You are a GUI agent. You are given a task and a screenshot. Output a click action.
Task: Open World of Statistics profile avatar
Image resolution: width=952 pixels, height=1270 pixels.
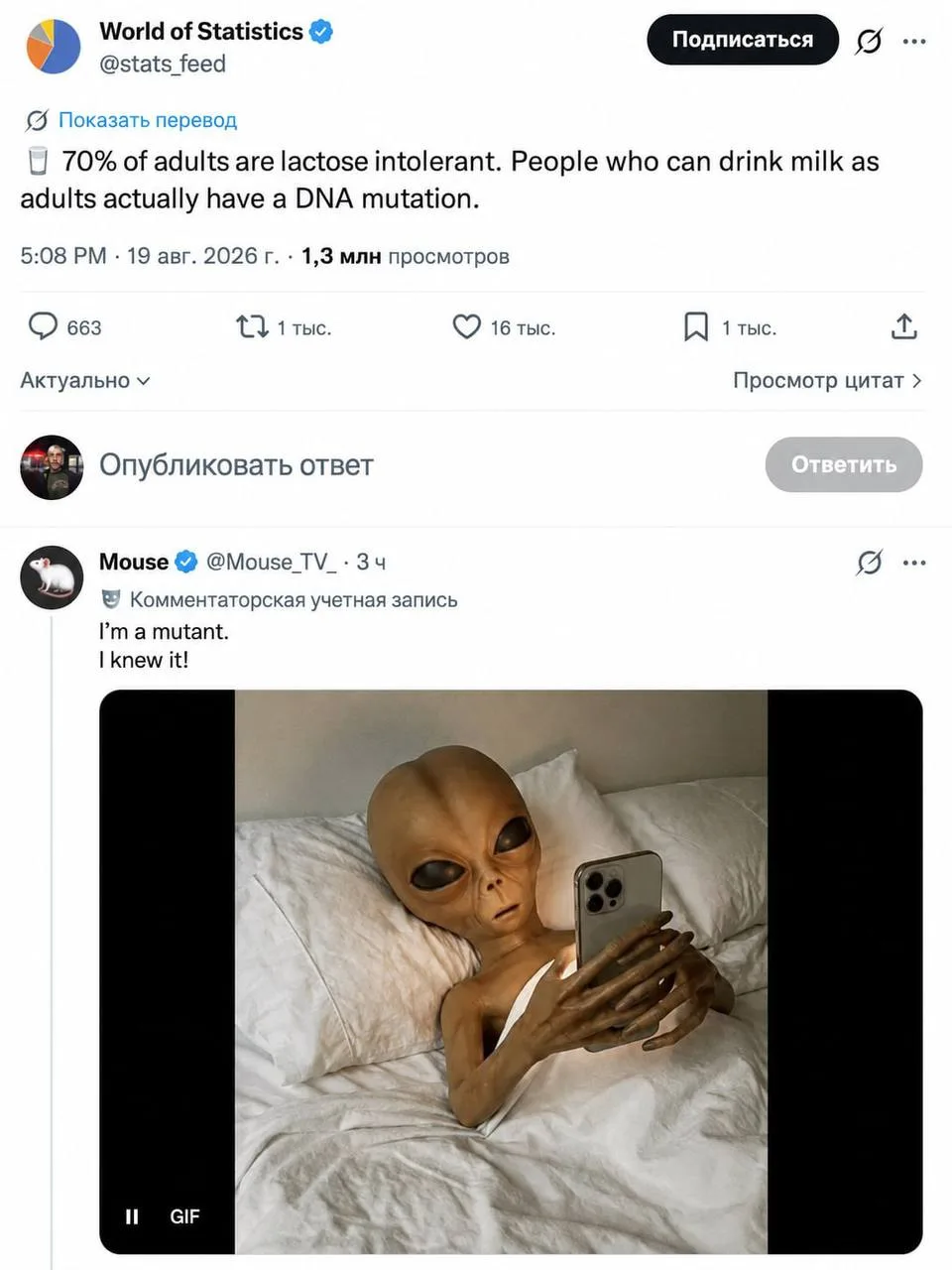point(54,47)
